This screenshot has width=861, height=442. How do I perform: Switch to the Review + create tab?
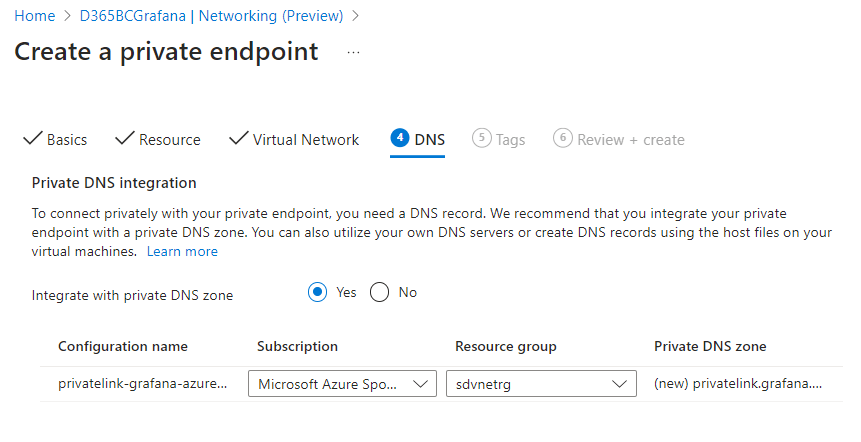click(631, 140)
